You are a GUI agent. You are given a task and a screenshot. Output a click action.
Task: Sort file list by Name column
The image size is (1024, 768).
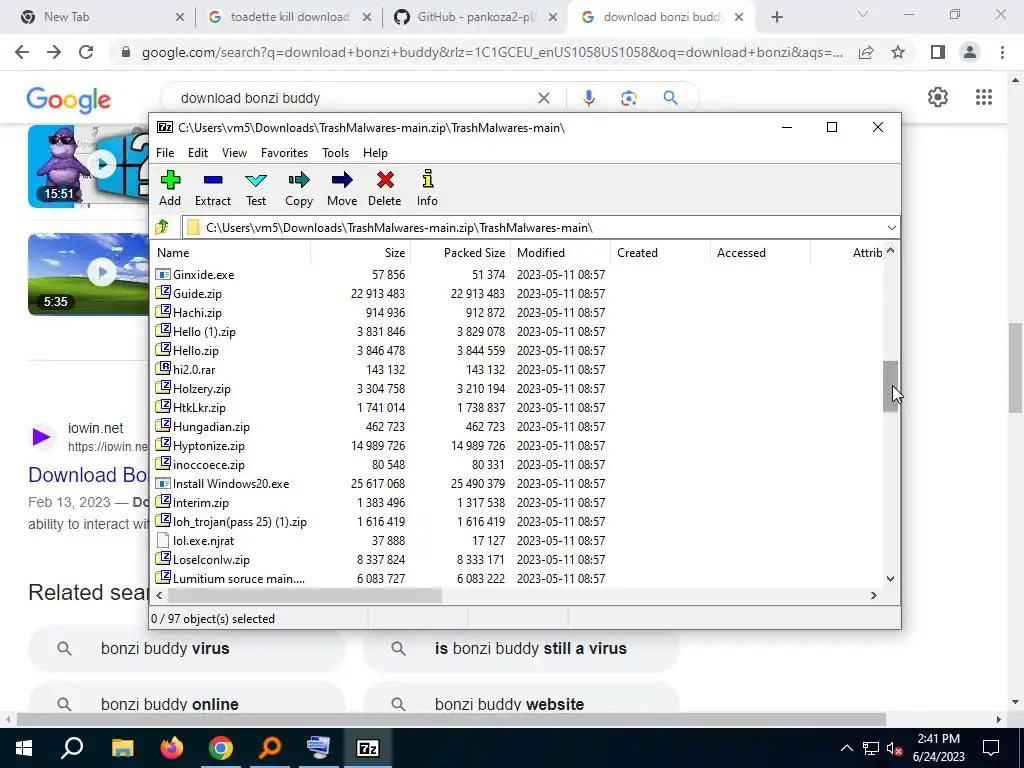tap(232, 253)
